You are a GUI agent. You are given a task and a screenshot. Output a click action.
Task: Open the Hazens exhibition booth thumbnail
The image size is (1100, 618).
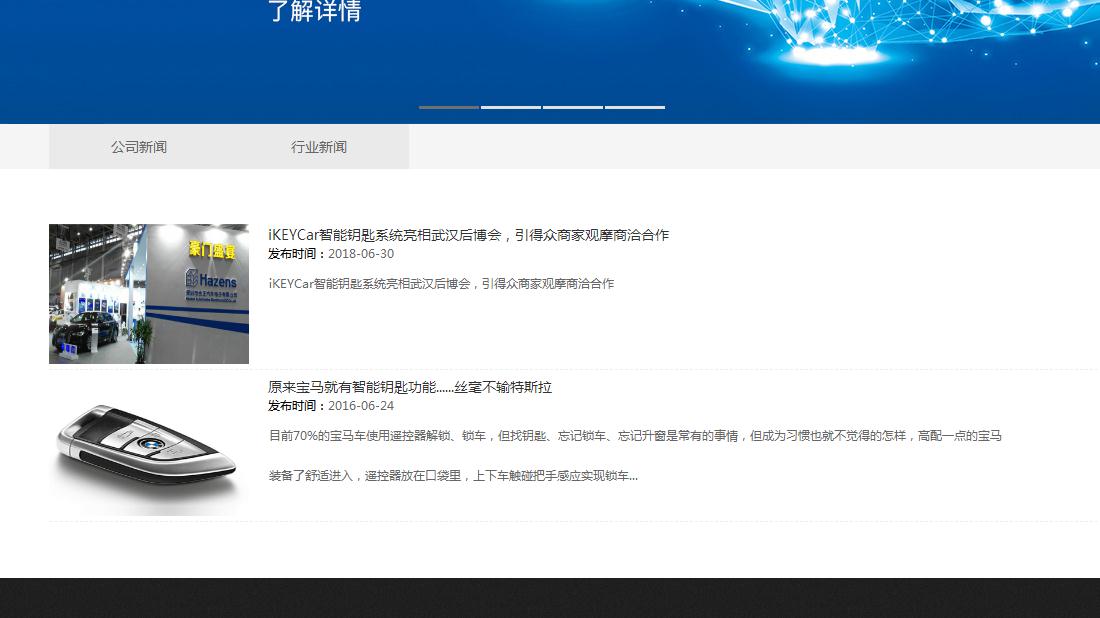click(149, 294)
